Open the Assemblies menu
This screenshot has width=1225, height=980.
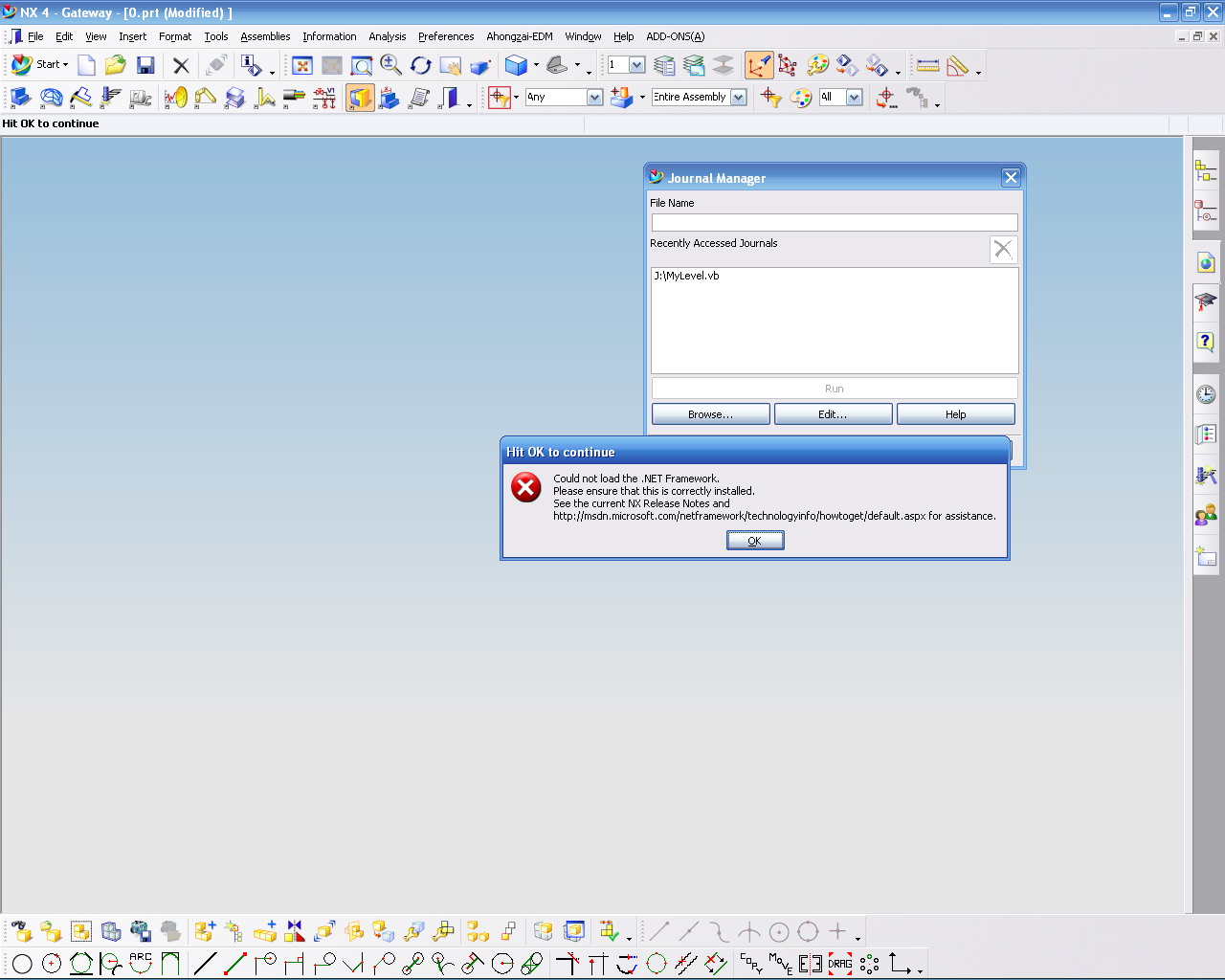click(265, 36)
